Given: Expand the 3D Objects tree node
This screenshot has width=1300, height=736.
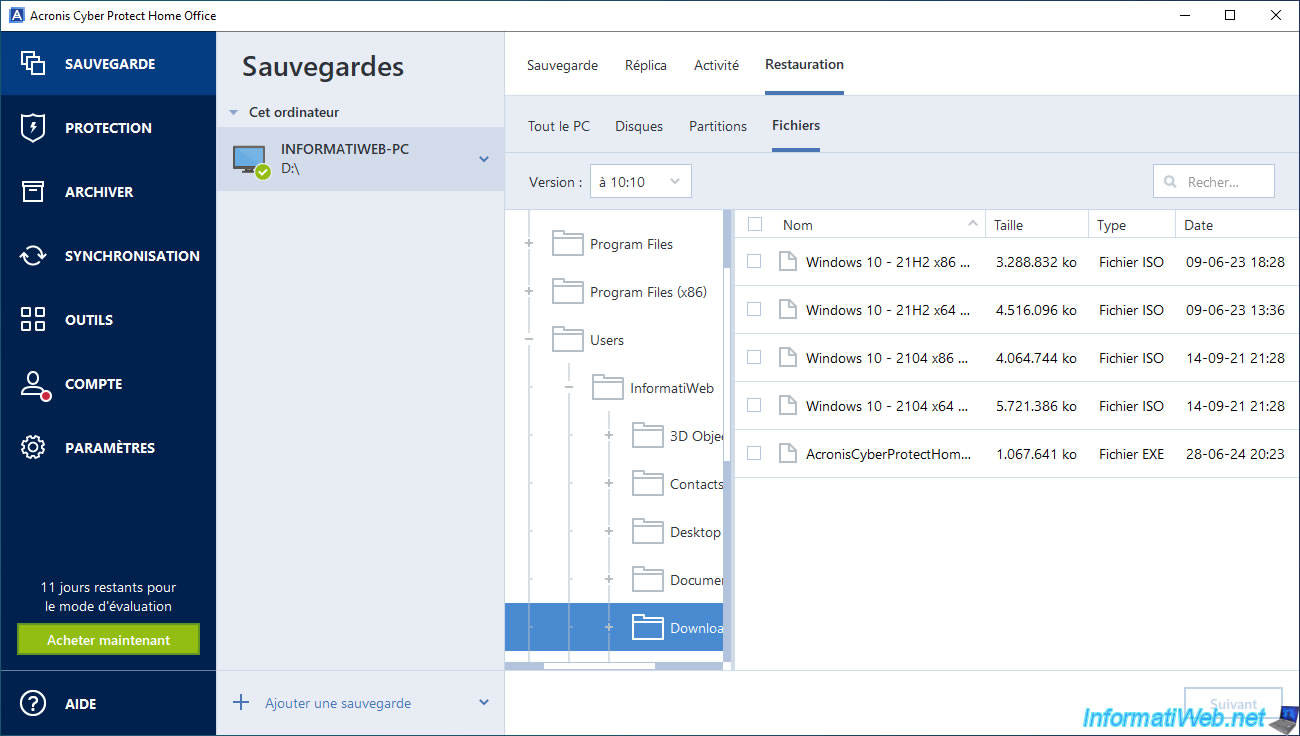Looking at the screenshot, I should pos(609,436).
